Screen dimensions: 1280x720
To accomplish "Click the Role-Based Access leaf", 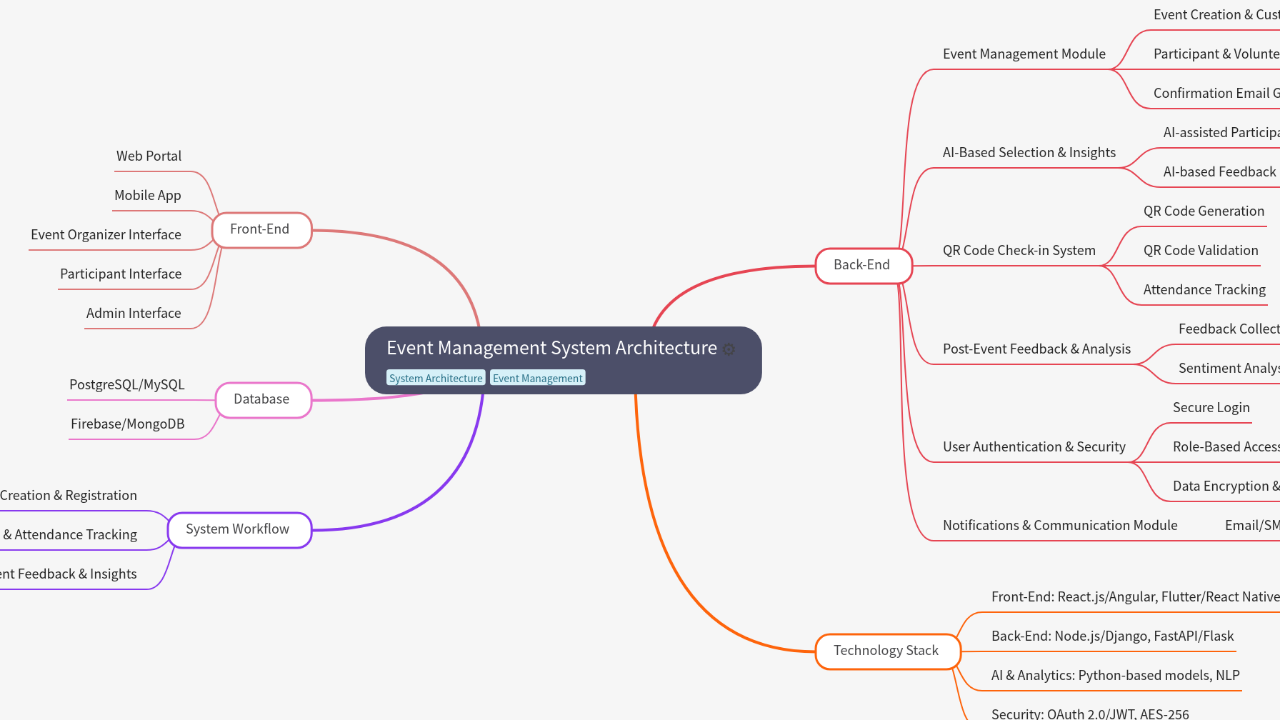I will click(x=1226, y=447).
